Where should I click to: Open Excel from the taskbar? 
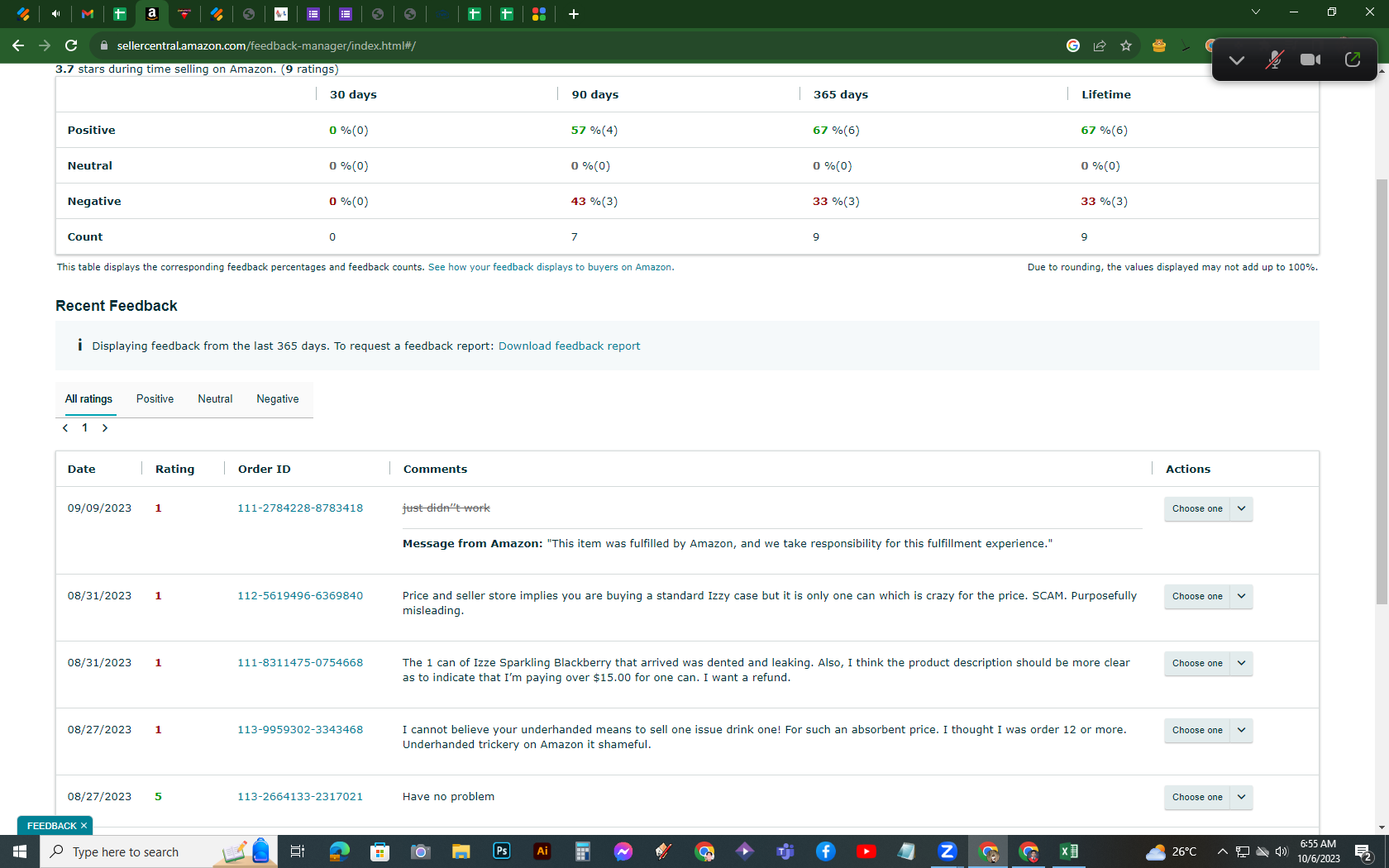click(1069, 851)
